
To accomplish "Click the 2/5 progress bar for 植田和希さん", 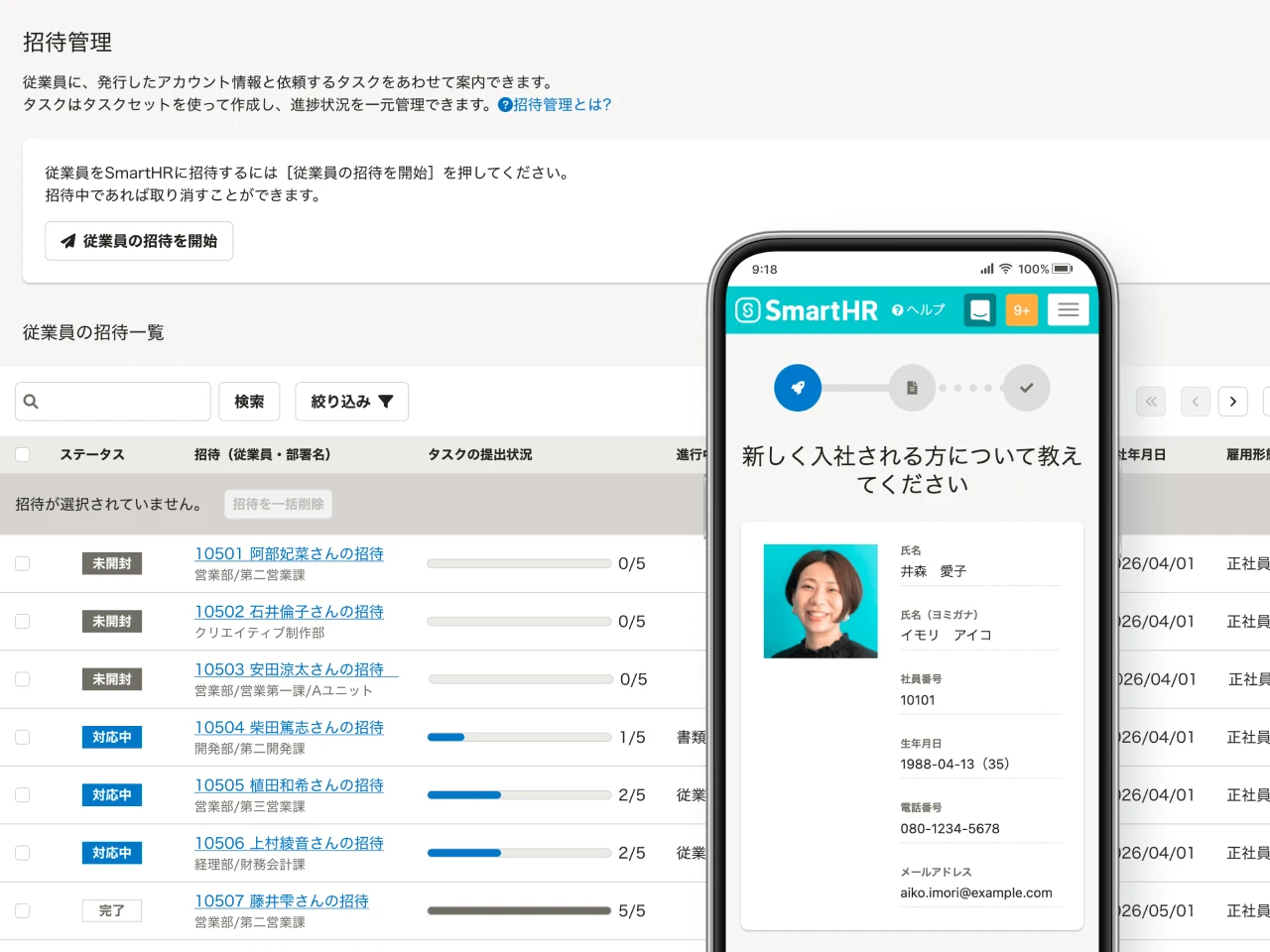I will click(518, 794).
